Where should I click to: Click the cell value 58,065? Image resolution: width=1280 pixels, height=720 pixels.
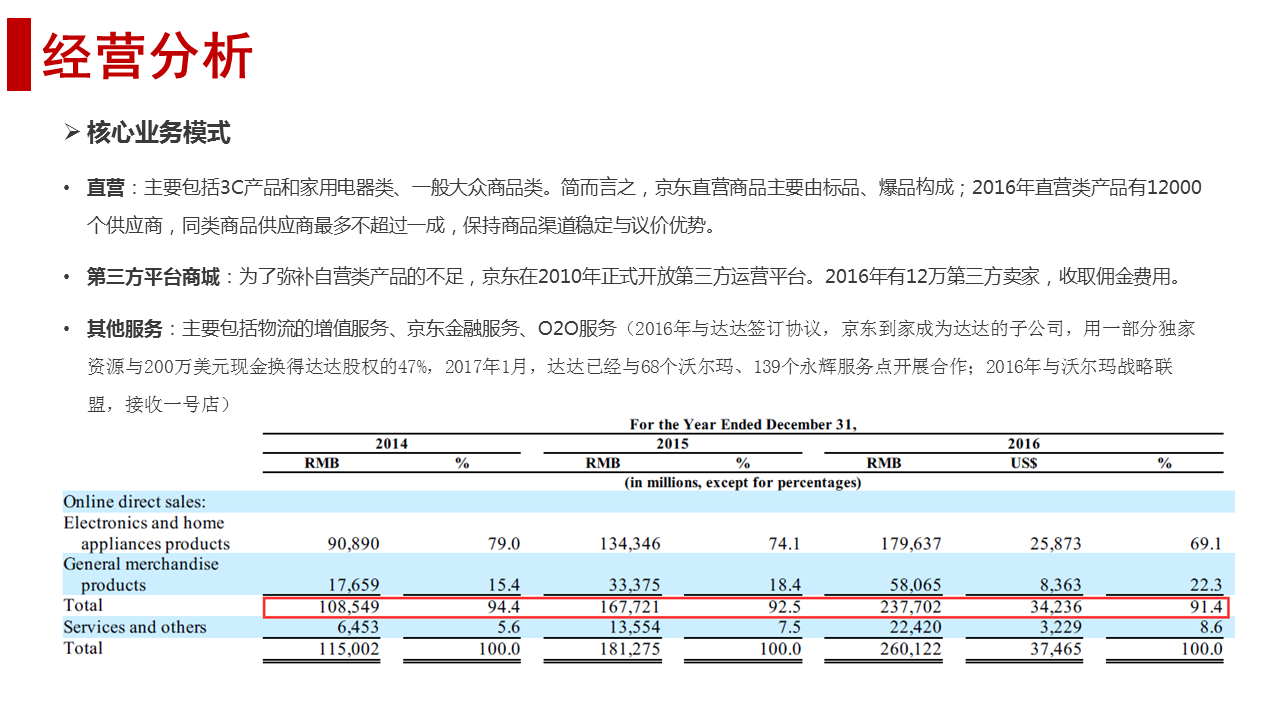915,585
